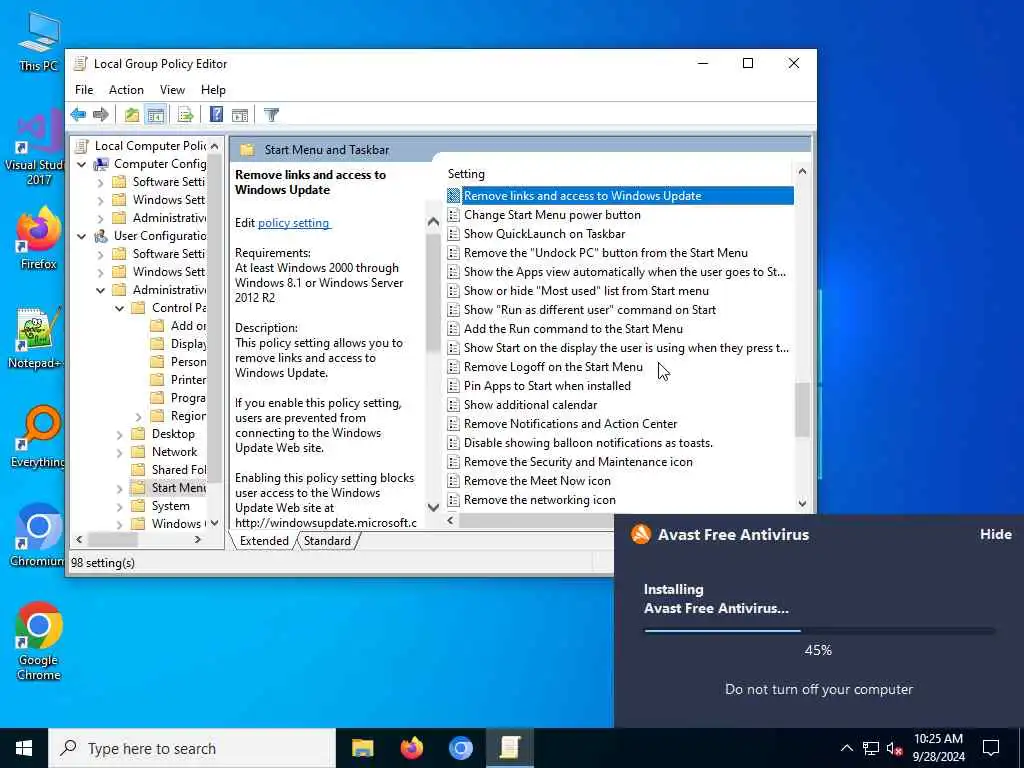Click the taskbar search box
The image size is (1024, 768).
coord(191,748)
